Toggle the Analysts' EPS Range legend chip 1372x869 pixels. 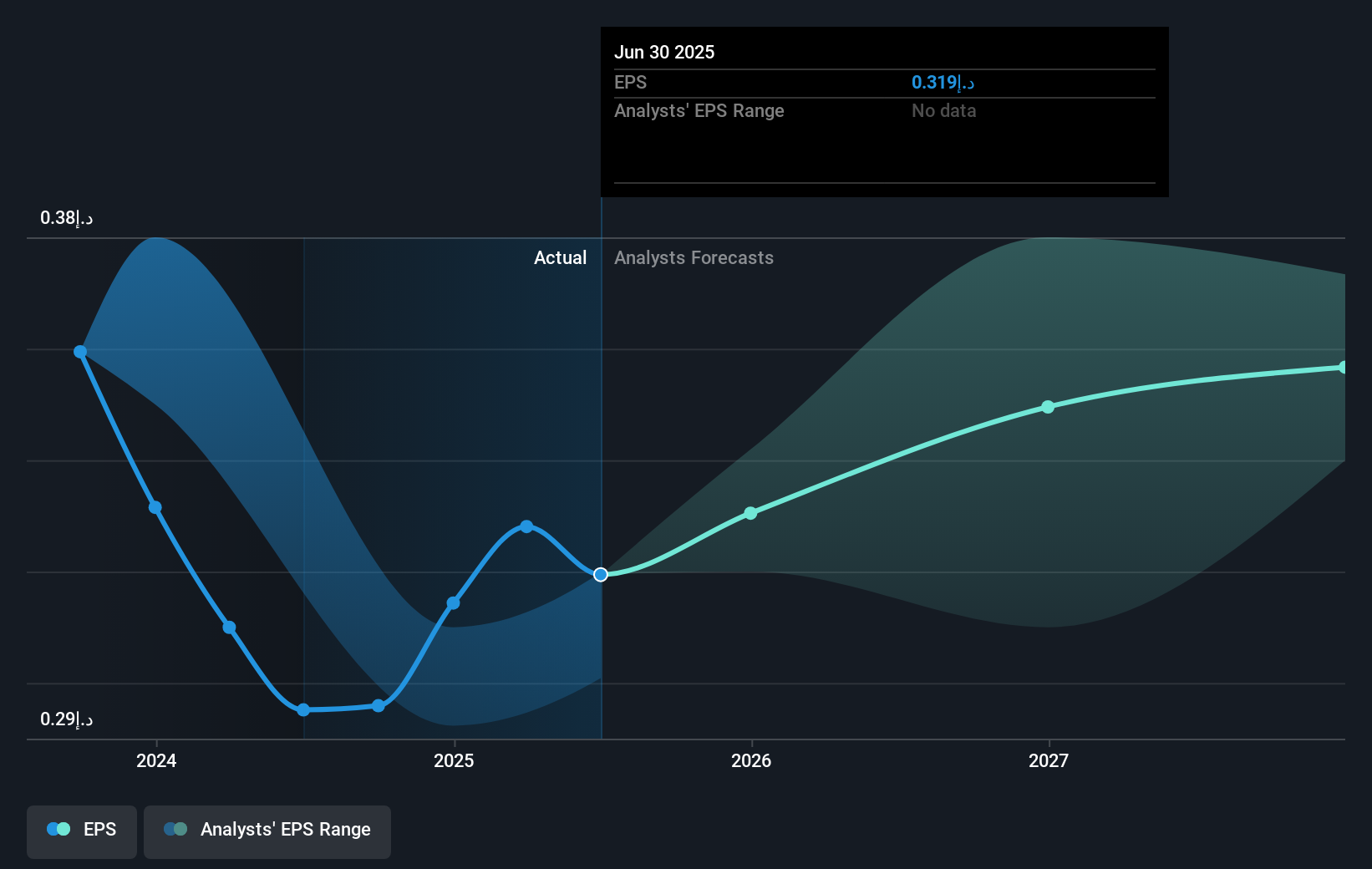coord(267,830)
